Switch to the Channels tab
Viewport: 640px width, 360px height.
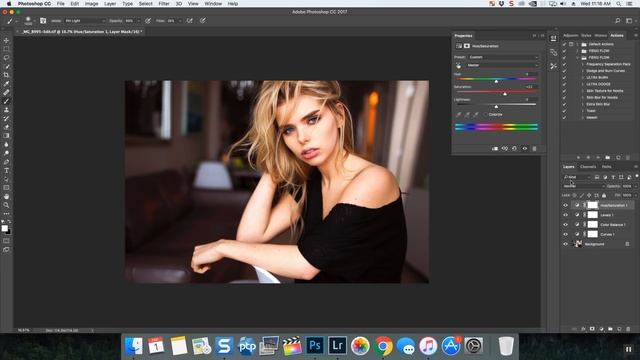click(x=588, y=167)
